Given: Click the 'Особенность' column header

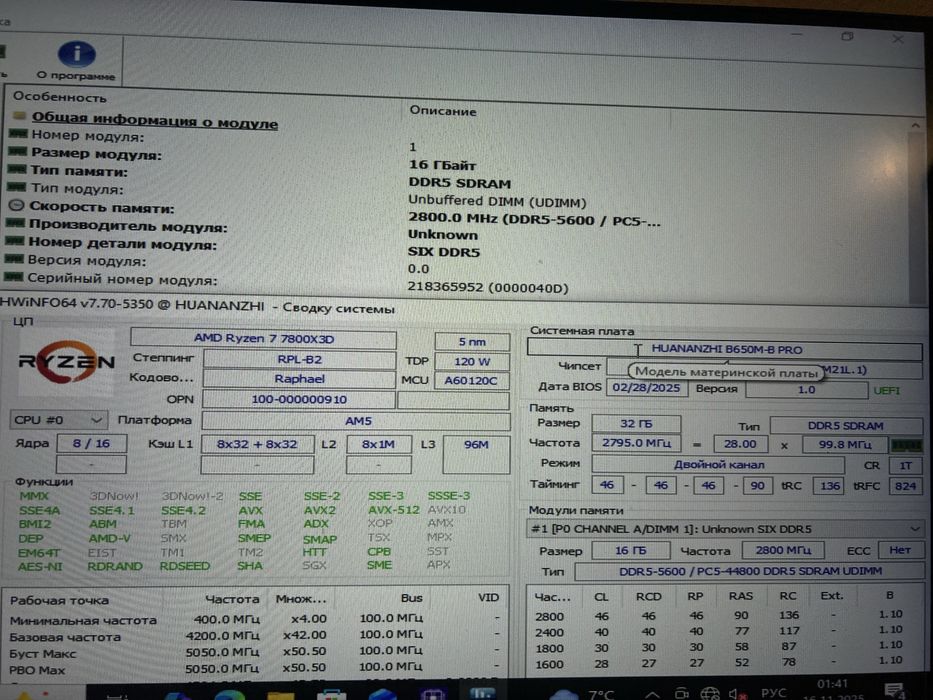Looking at the screenshot, I should point(60,96).
